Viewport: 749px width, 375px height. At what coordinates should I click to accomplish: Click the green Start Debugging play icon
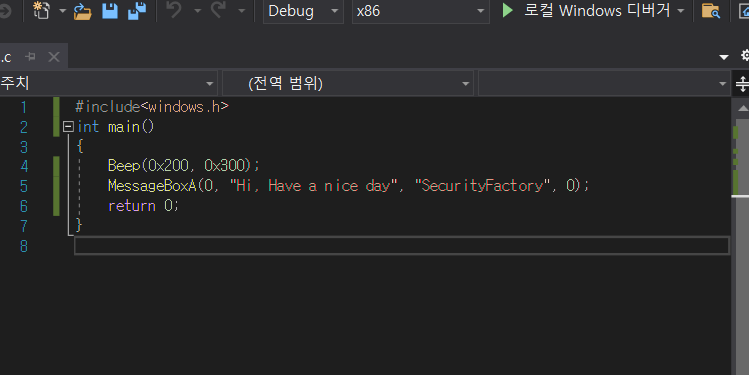click(507, 10)
